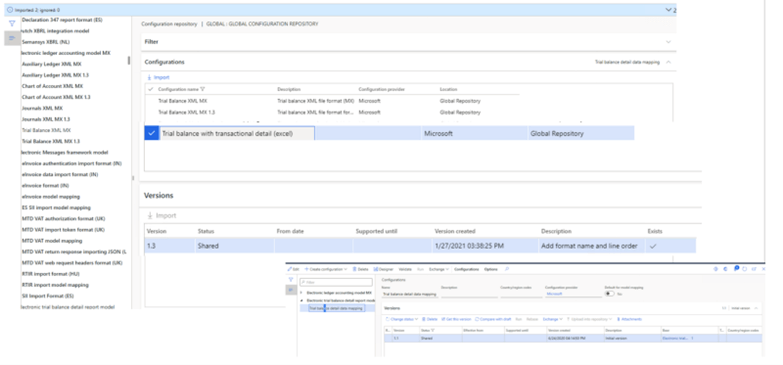Open Attachments in the versions toolbar
783x365 pixels.
tap(629, 319)
